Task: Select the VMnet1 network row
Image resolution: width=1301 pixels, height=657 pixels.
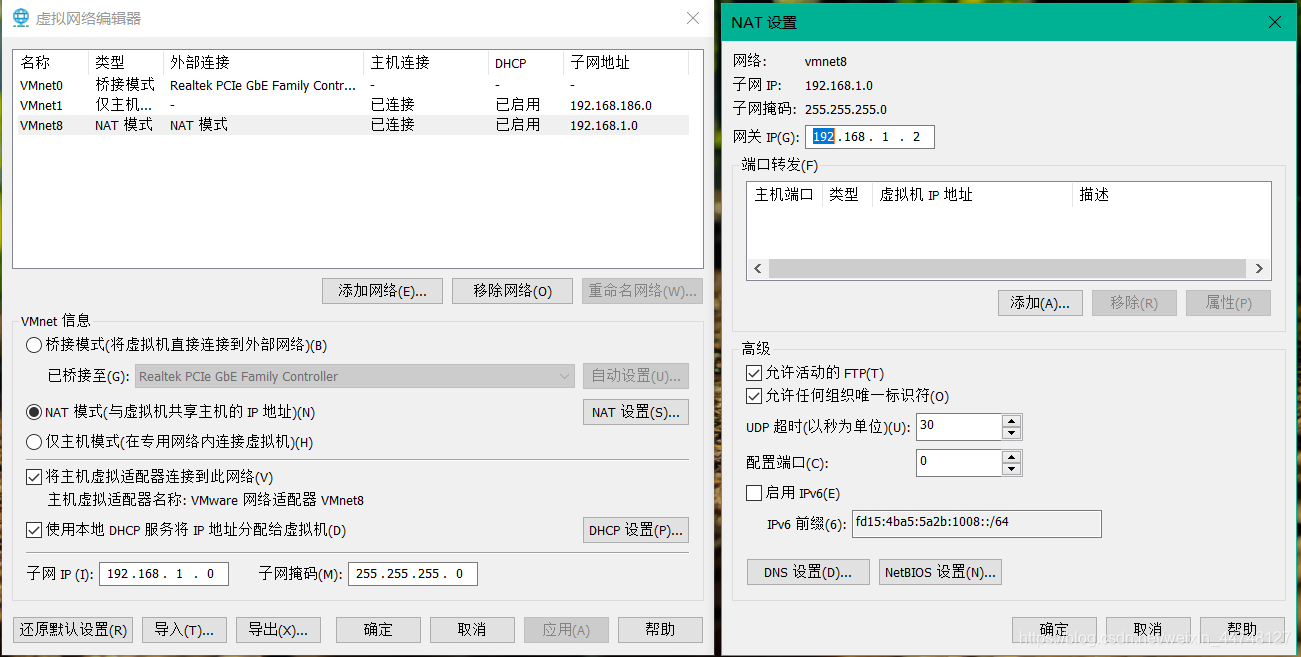Action: [x=352, y=105]
